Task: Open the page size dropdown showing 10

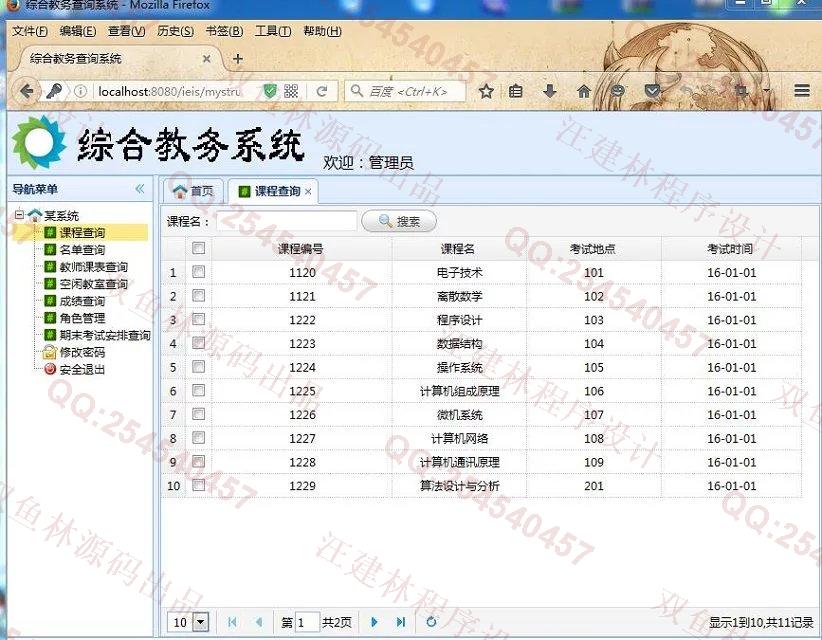Action: (x=201, y=622)
